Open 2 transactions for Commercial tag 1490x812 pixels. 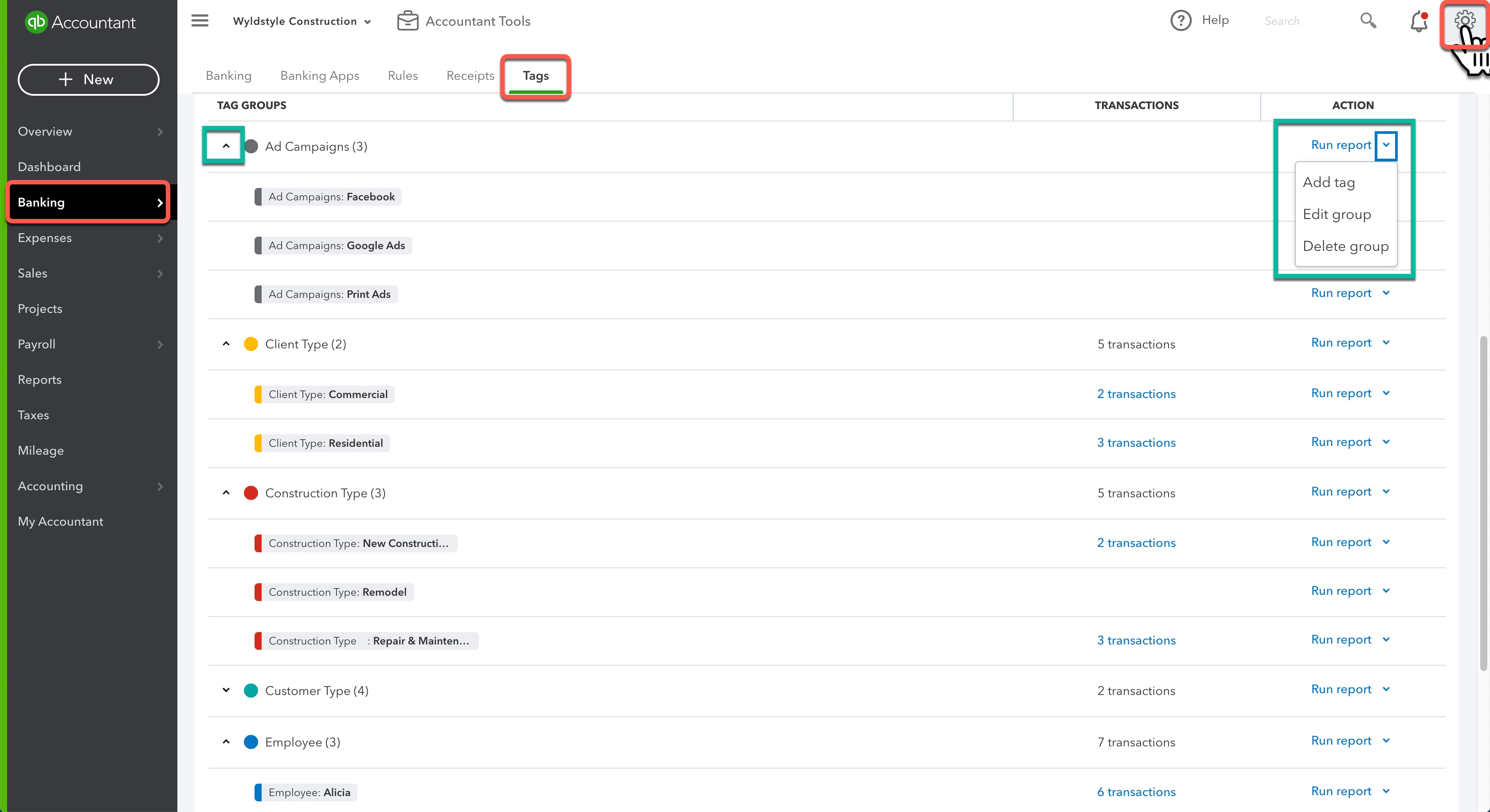(x=1136, y=394)
